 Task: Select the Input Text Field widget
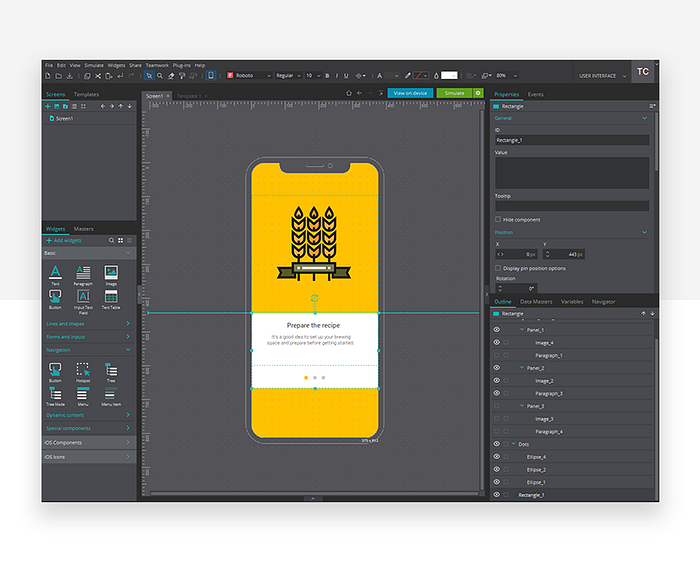[83, 301]
